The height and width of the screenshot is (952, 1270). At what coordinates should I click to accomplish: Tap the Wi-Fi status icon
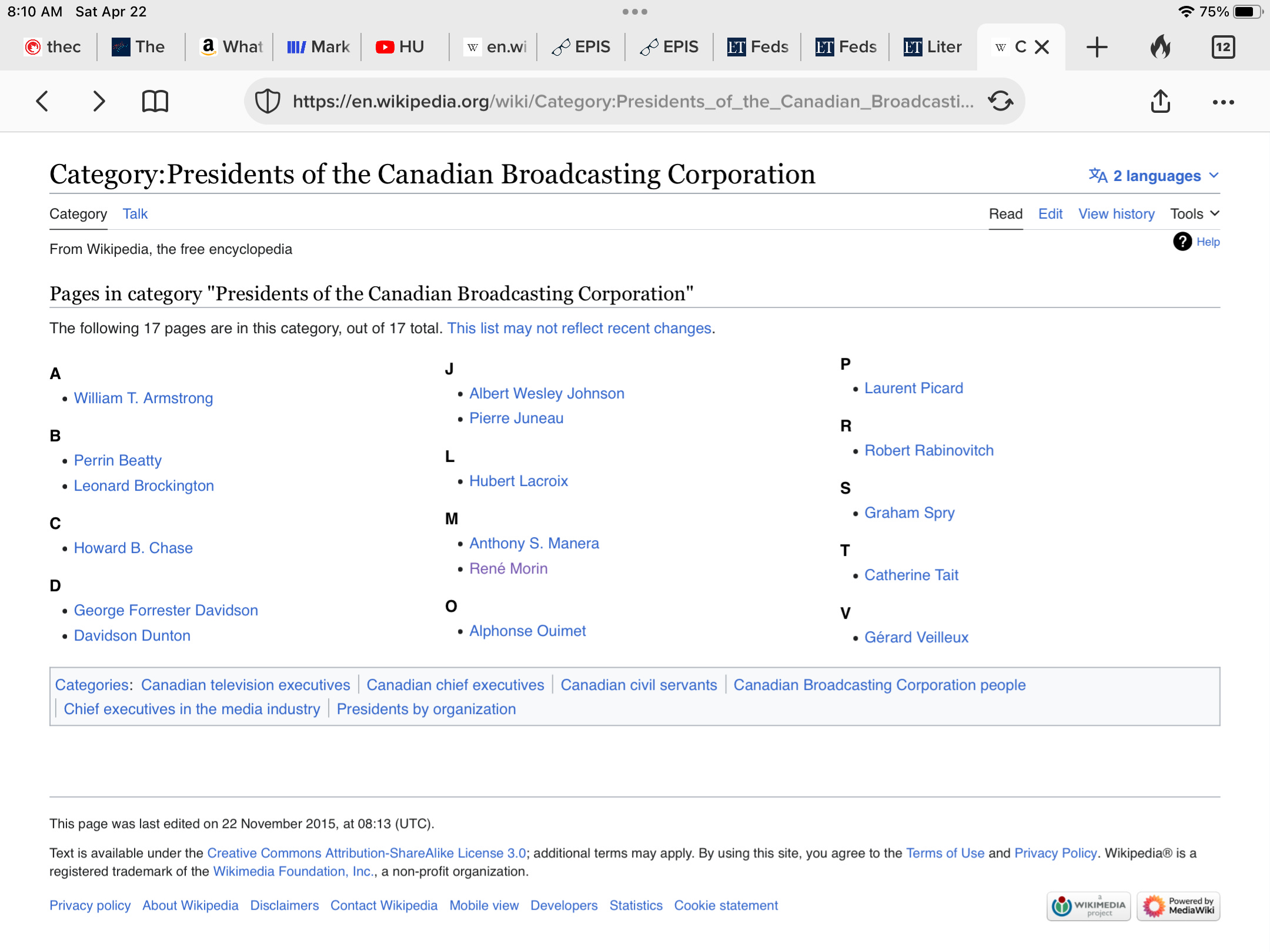click(x=1186, y=12)
